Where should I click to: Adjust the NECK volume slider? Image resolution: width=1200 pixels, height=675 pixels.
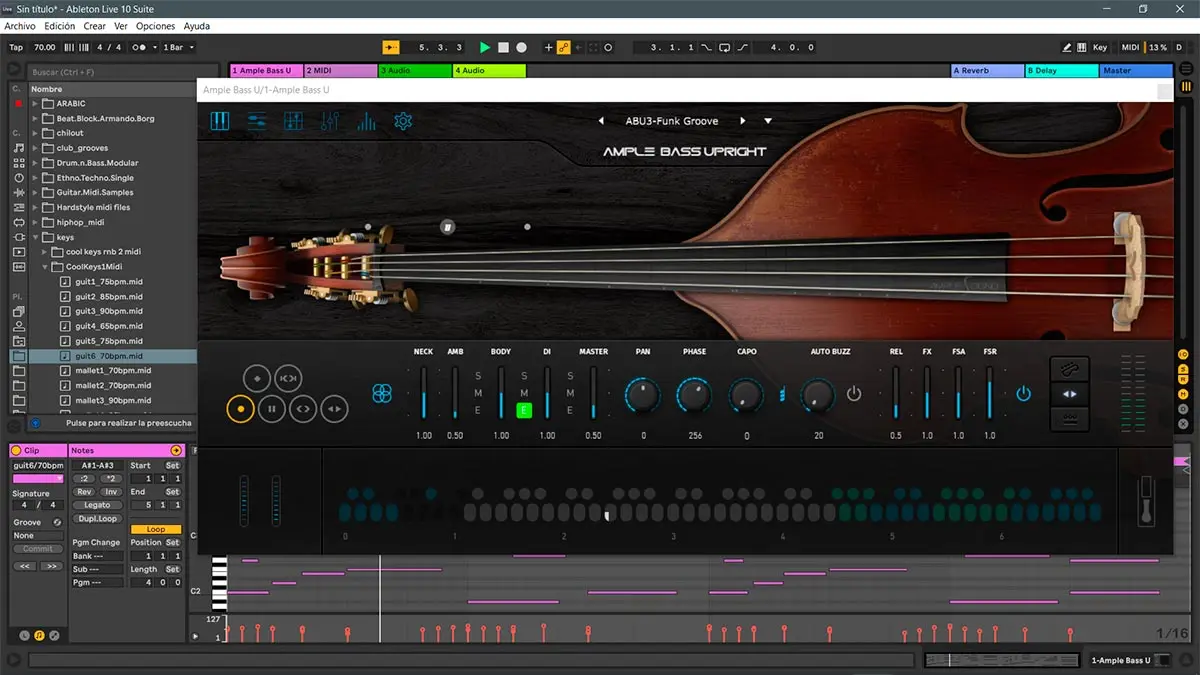tap(424, 392)
